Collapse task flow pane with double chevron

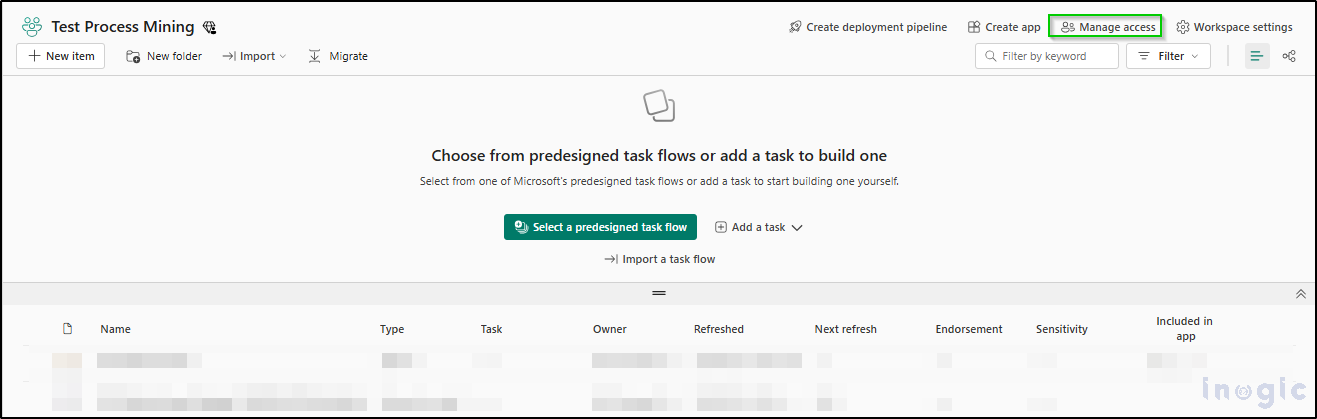pyautogui.click(x=1301, y=294)
